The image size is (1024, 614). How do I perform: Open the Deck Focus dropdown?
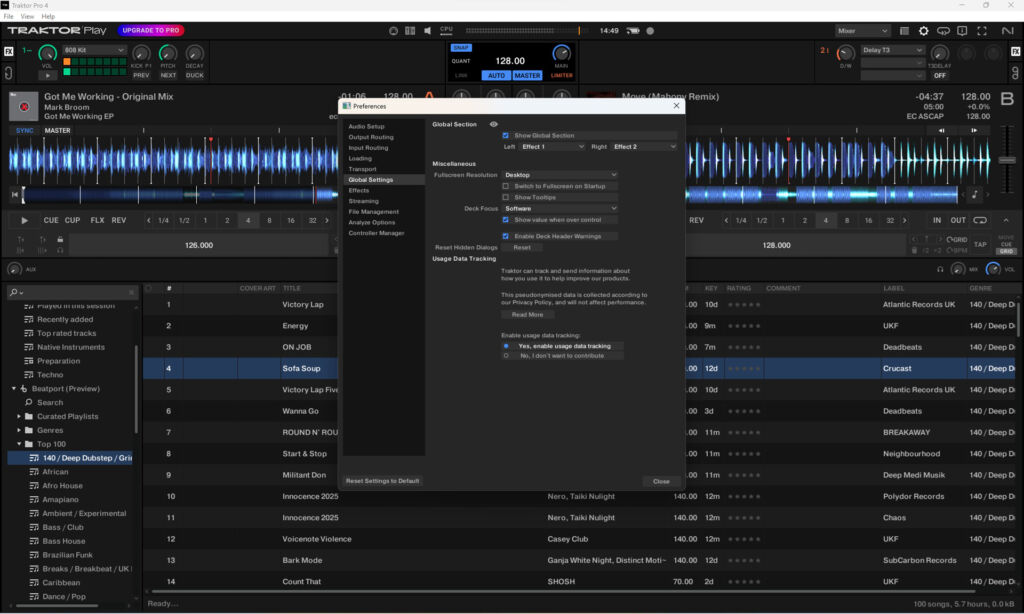click(x=560, y=208)
